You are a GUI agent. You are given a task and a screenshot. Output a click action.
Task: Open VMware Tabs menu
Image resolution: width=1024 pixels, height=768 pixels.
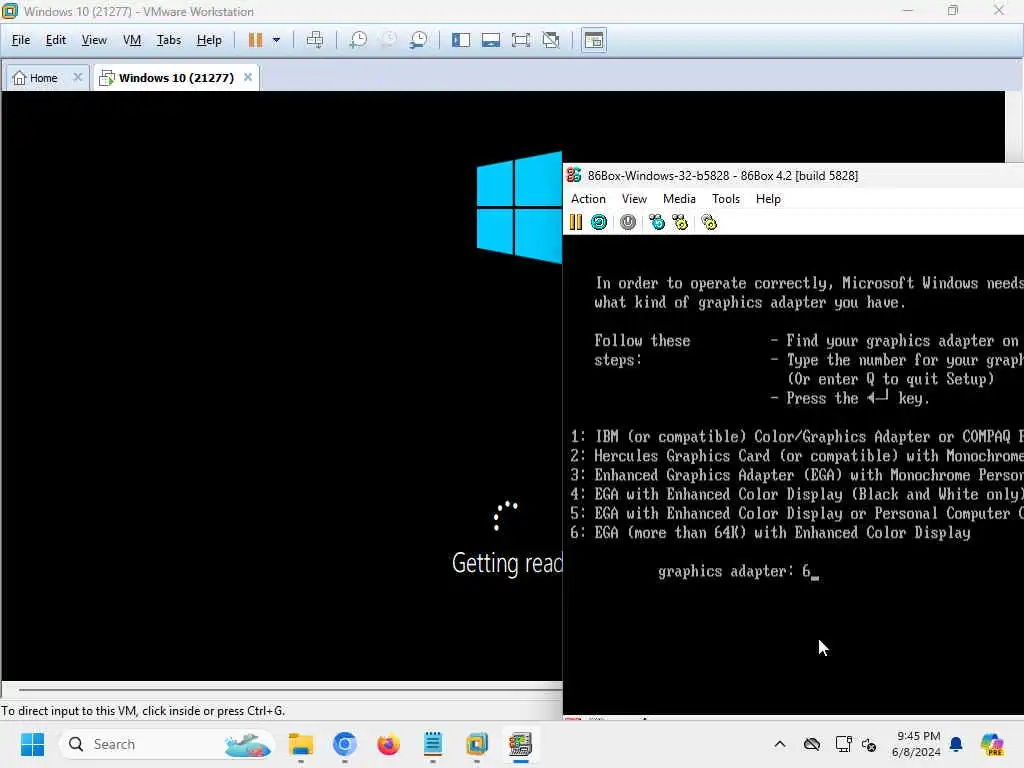click(168, 40)
